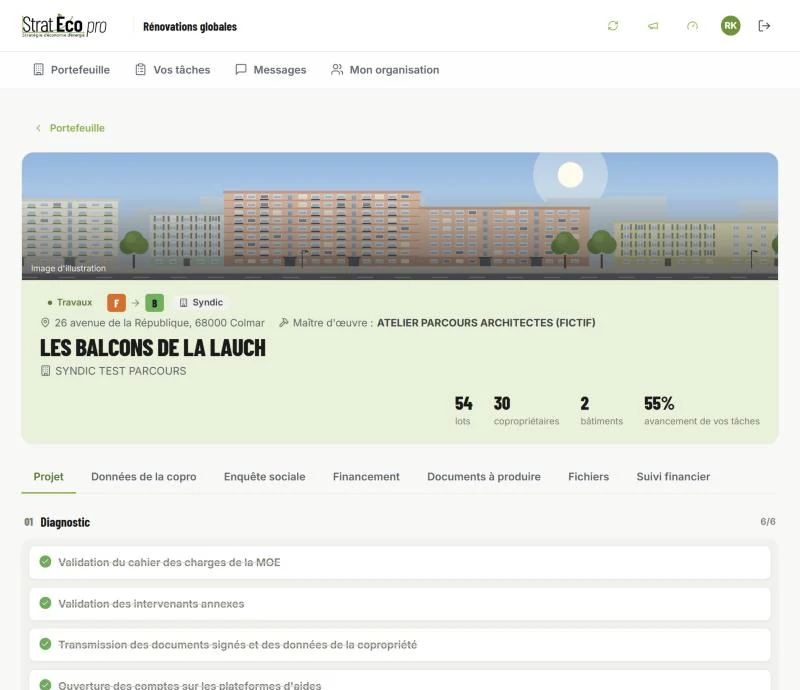Click the StratEco pro logo
The image size is (800, 690).
coord(64,26)
